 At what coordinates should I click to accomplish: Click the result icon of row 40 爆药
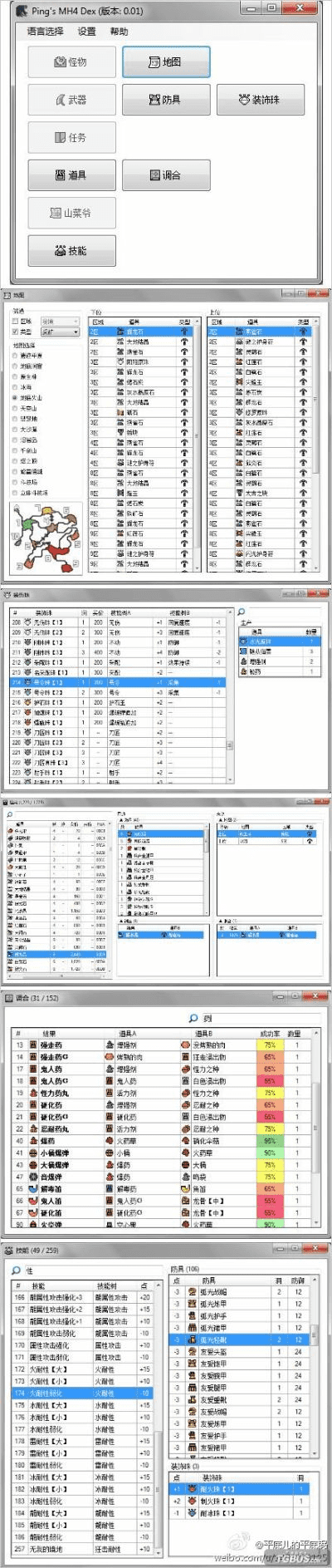click(x=33, y=1141)
